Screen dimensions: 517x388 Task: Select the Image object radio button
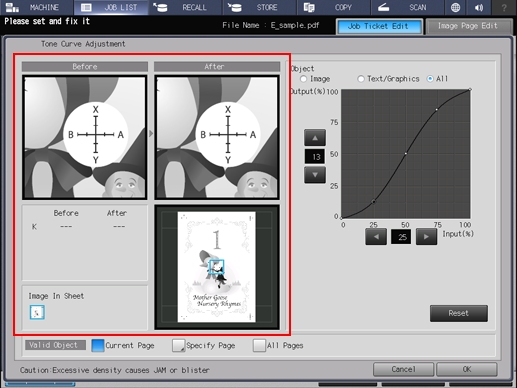(303, 79)
